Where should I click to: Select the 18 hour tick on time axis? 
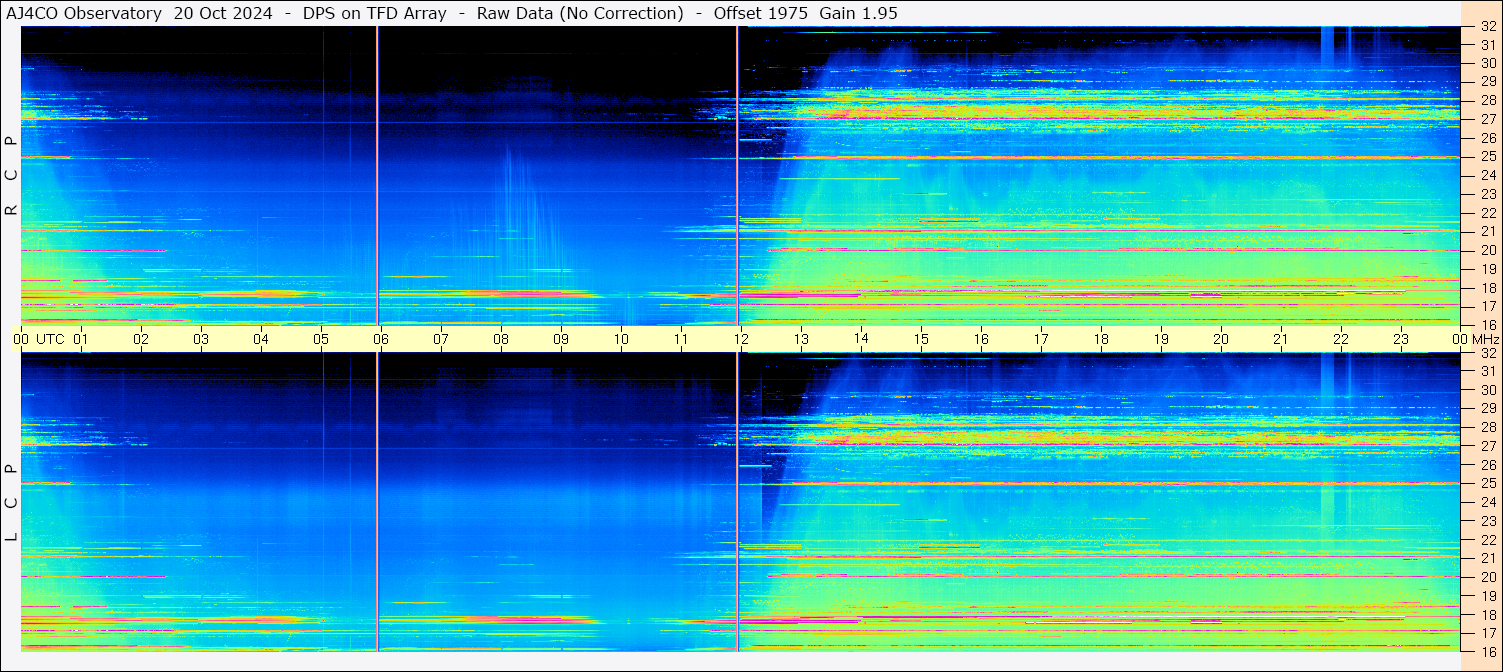pos(1101,339)
